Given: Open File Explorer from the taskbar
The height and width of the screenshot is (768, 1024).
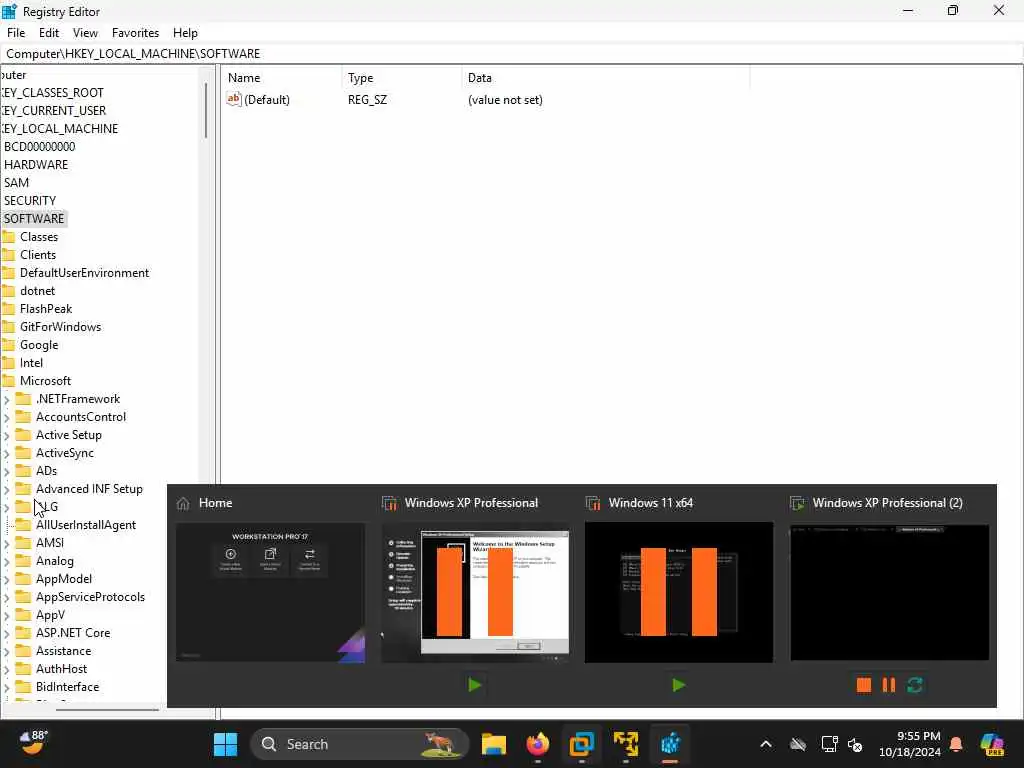Looking at the screenshot, I should click(x=494, y=744).
